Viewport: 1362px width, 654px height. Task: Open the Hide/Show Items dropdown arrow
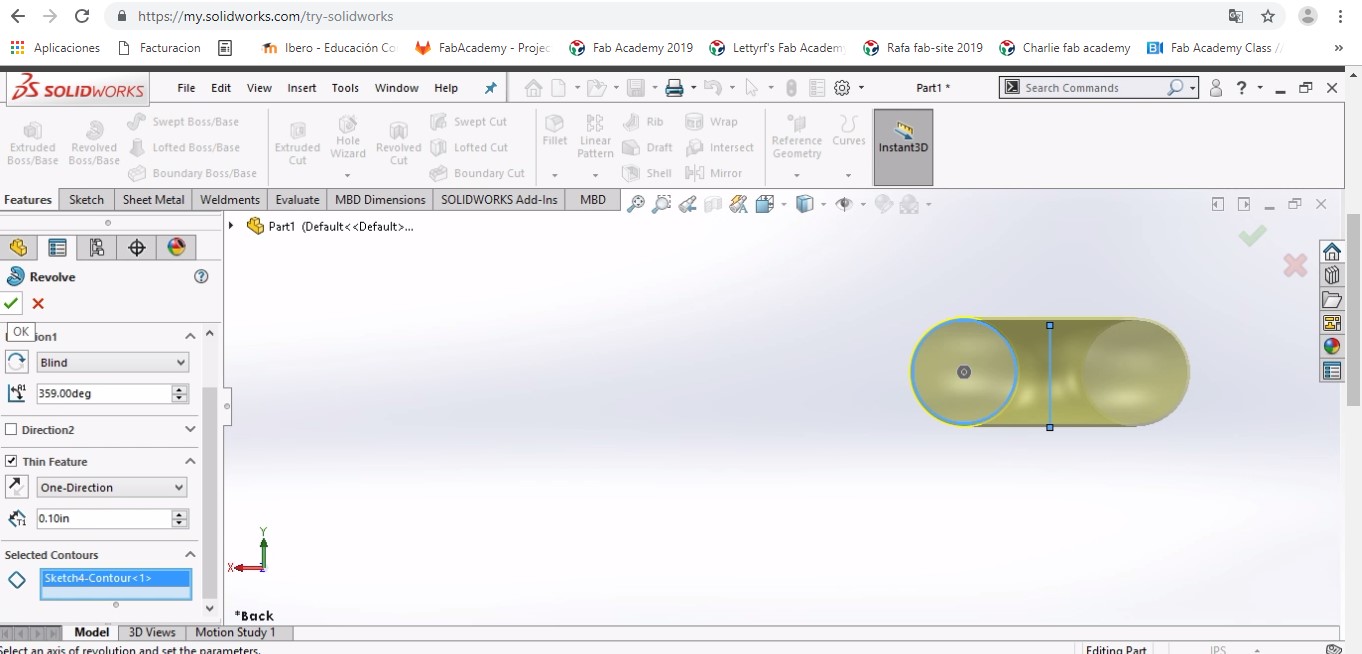862,204
